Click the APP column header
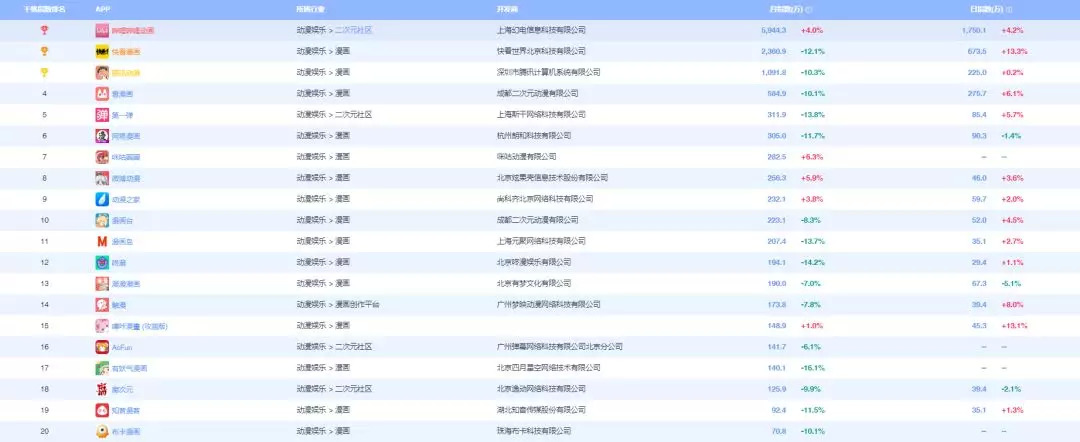 tap(103, 9)
